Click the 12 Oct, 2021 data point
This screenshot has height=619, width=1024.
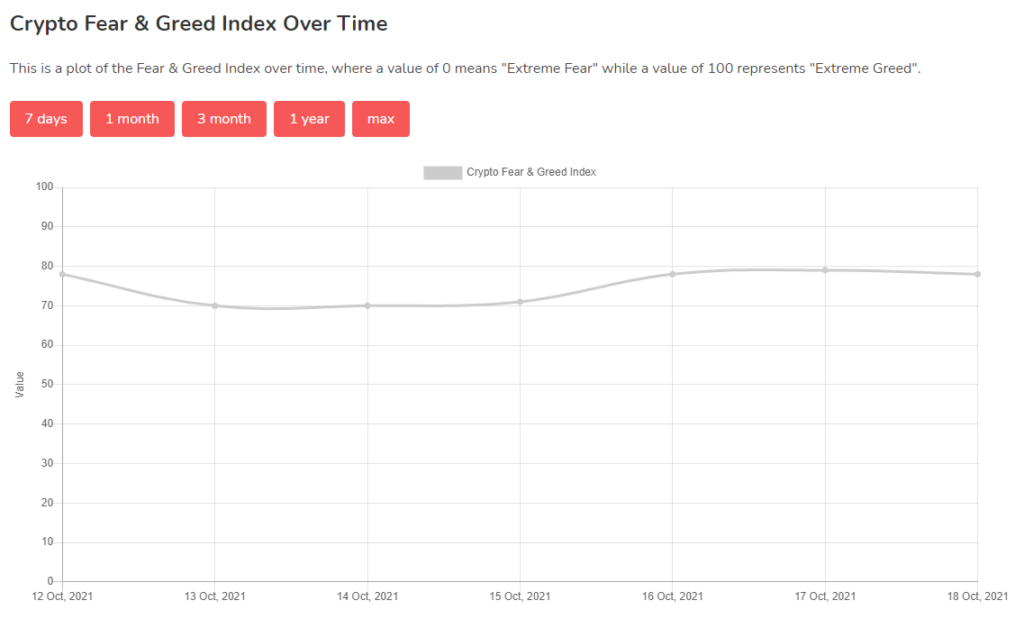click(x=63, y=274)
